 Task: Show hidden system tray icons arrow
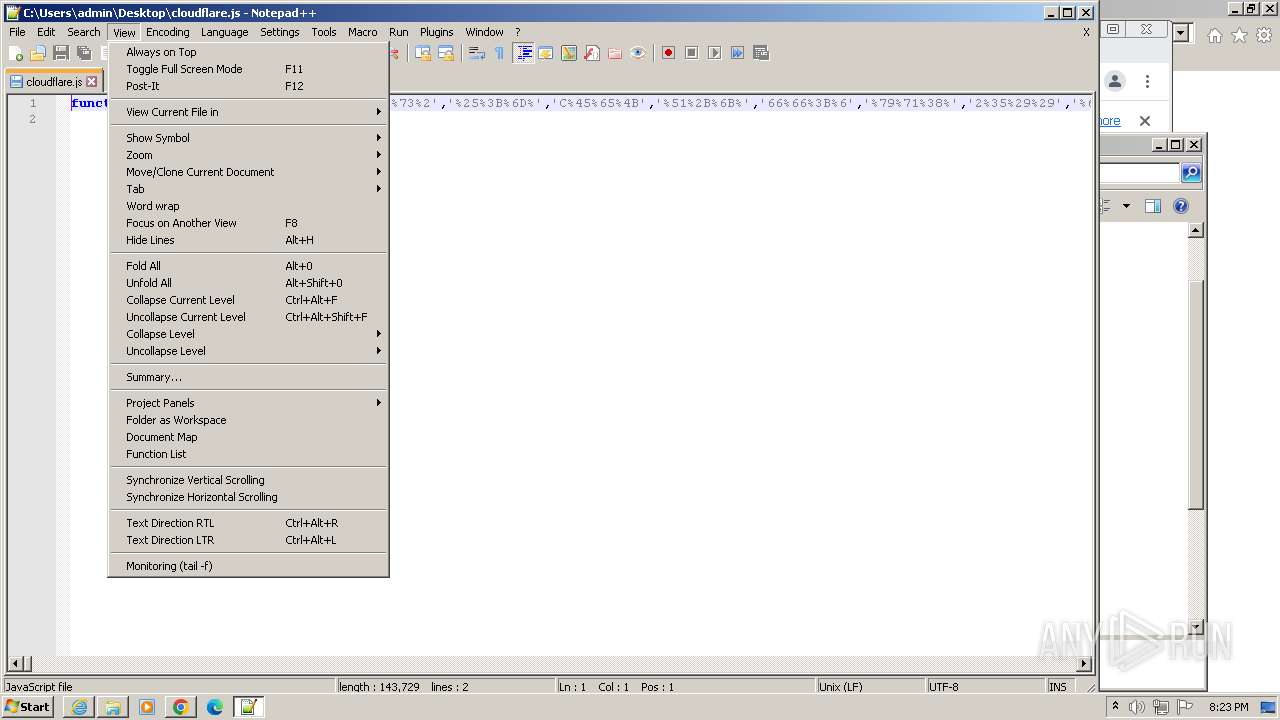[1115, 707]
